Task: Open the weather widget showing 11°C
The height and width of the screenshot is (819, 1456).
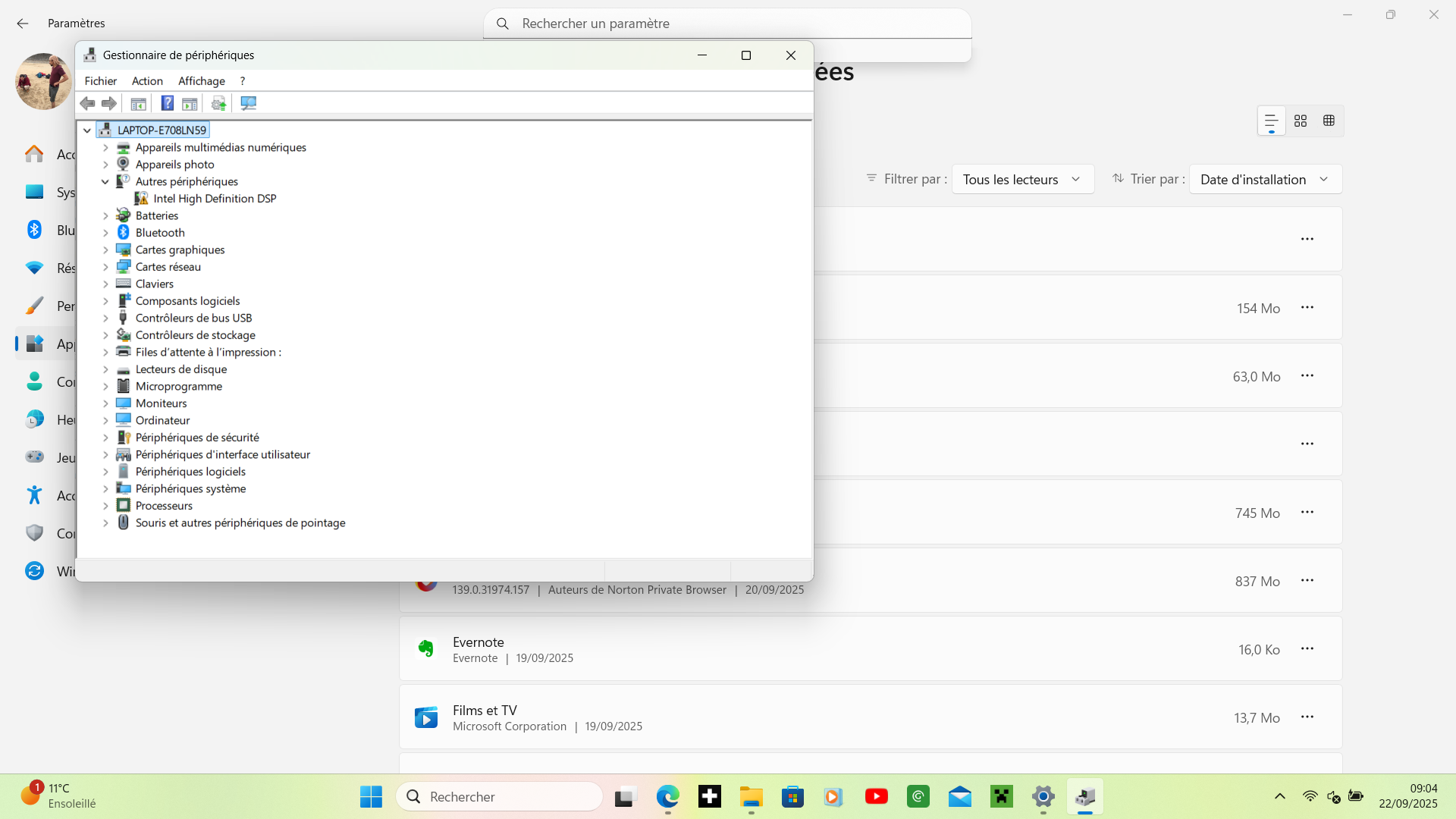Action: coord(59,796)
